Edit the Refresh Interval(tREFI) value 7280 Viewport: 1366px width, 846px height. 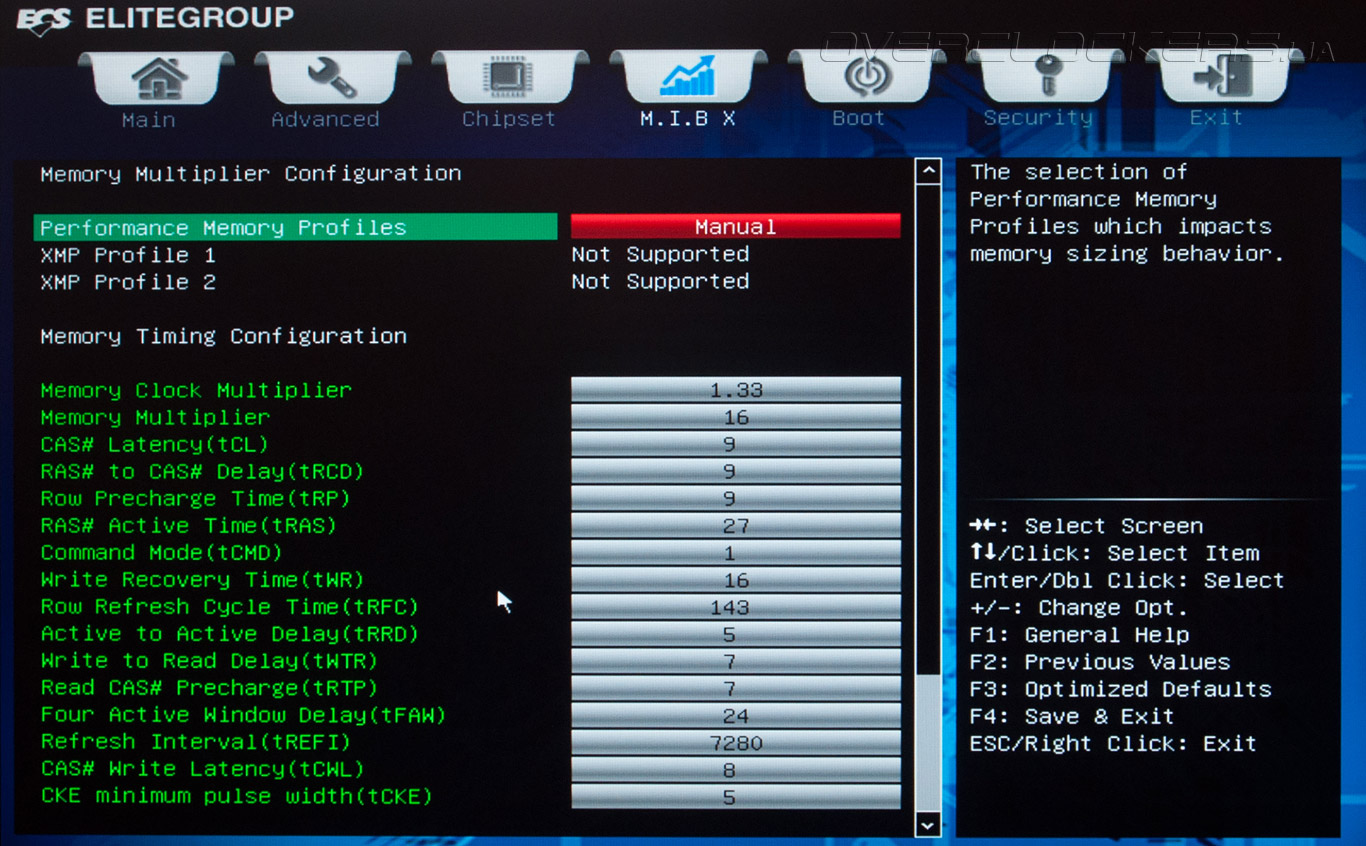coord(736,742)
